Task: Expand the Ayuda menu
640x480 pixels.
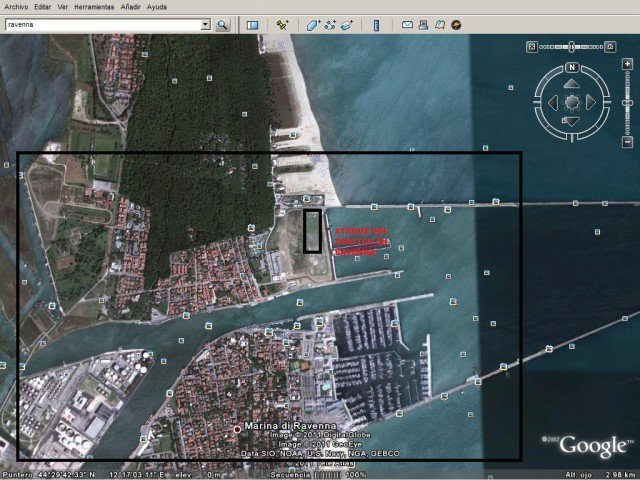Action: tap(157, 6)
